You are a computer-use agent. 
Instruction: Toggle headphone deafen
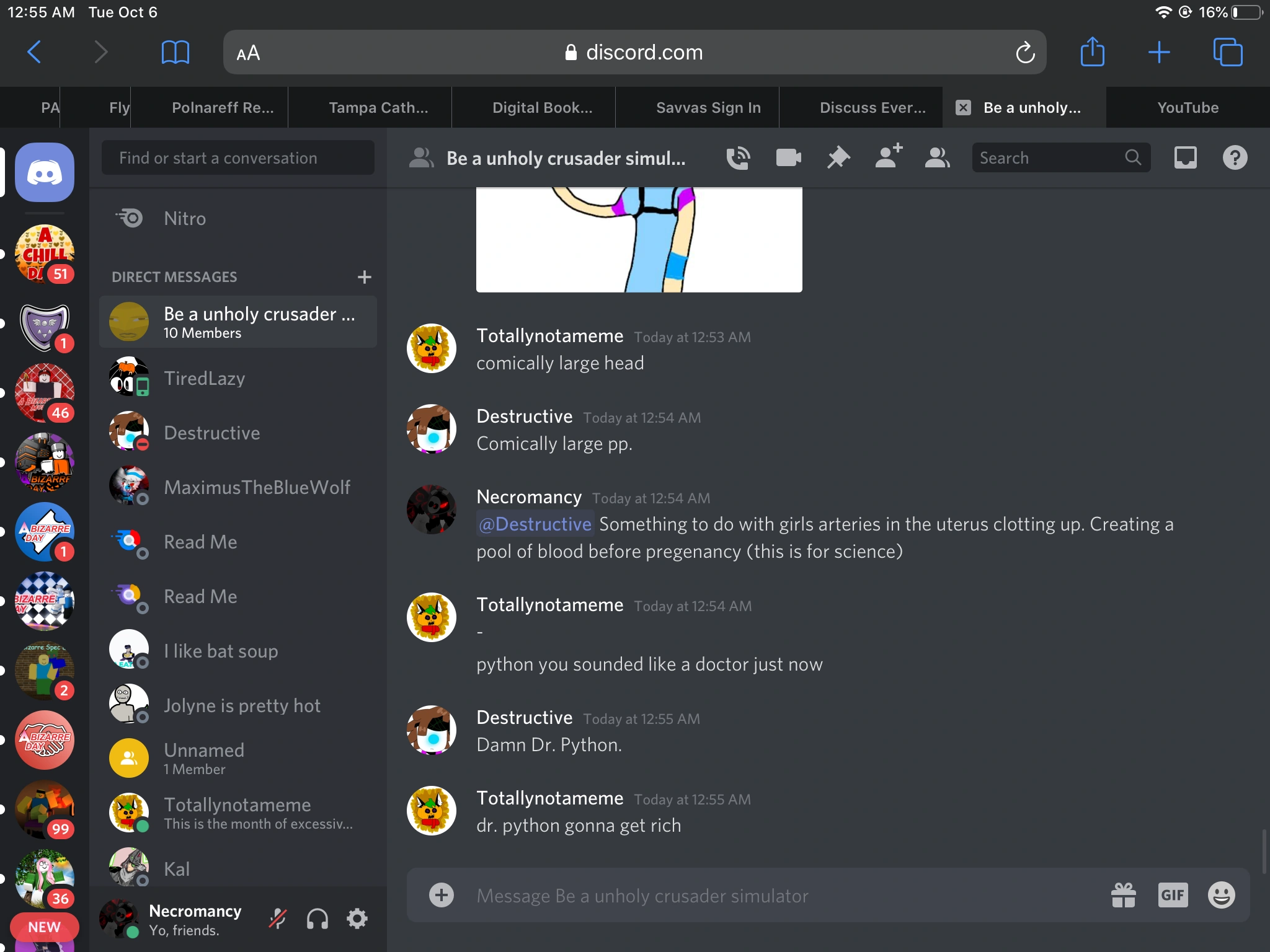tap(317, 919)
